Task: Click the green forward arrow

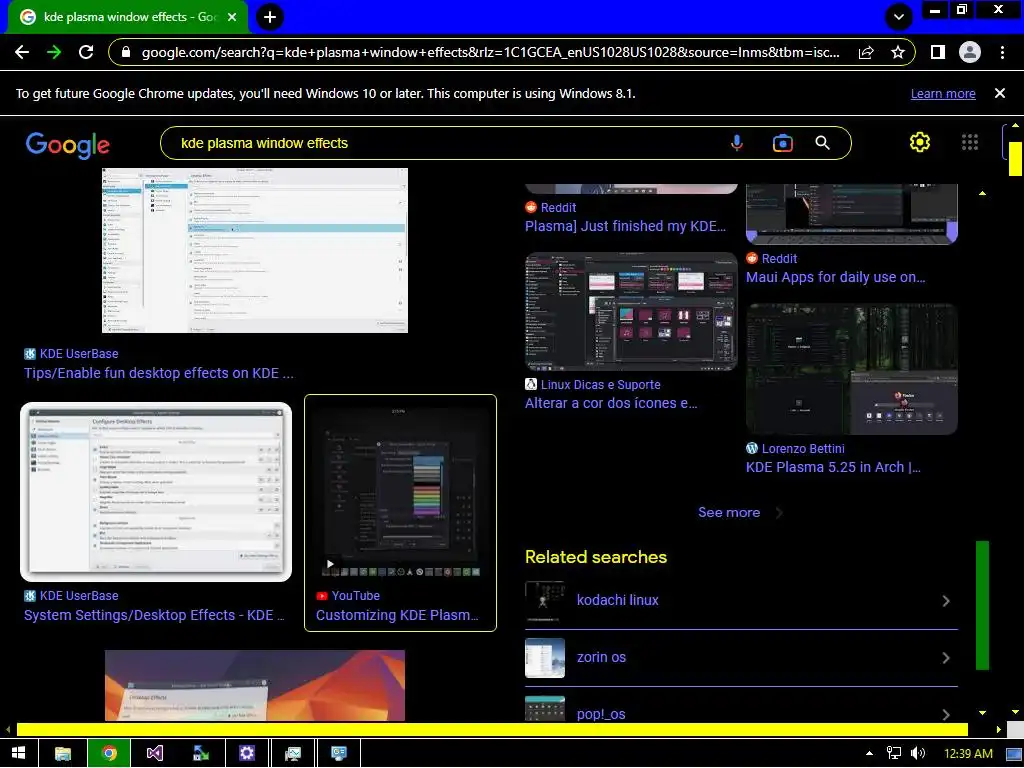Action: coord(54,52)
